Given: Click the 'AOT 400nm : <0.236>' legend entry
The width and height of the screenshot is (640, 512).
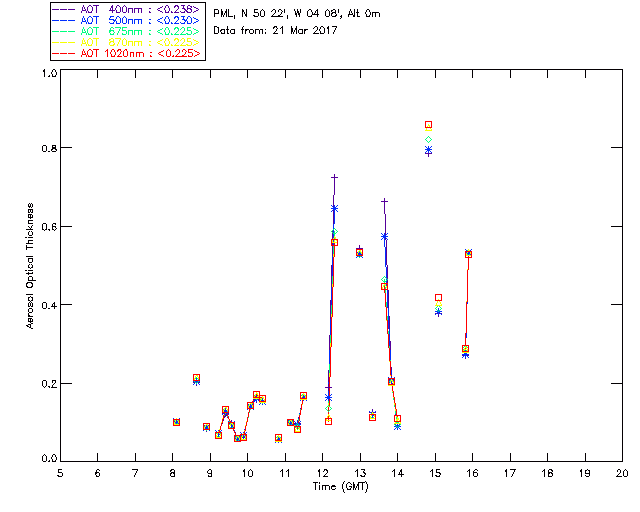Looking at the screenshot, I should (x=126, y=9).
